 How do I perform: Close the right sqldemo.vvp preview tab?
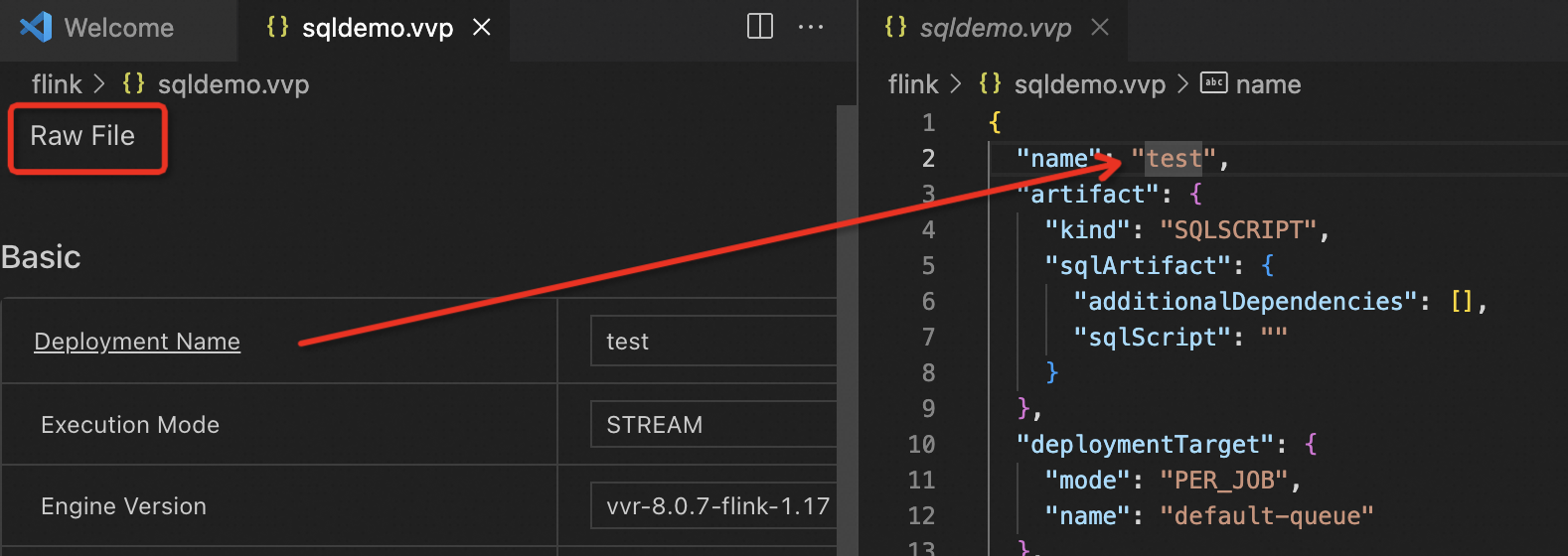tap(1100, 28)
